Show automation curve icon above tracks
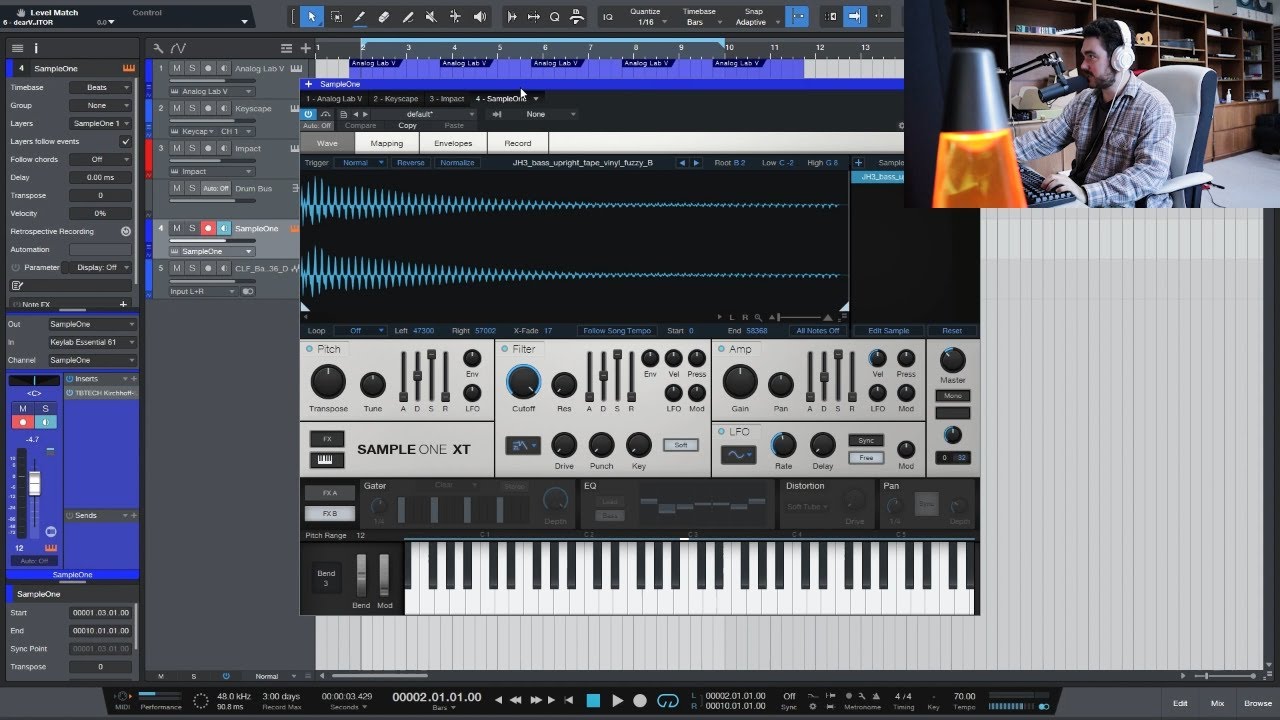The image size is (1280, 720). 178,47
